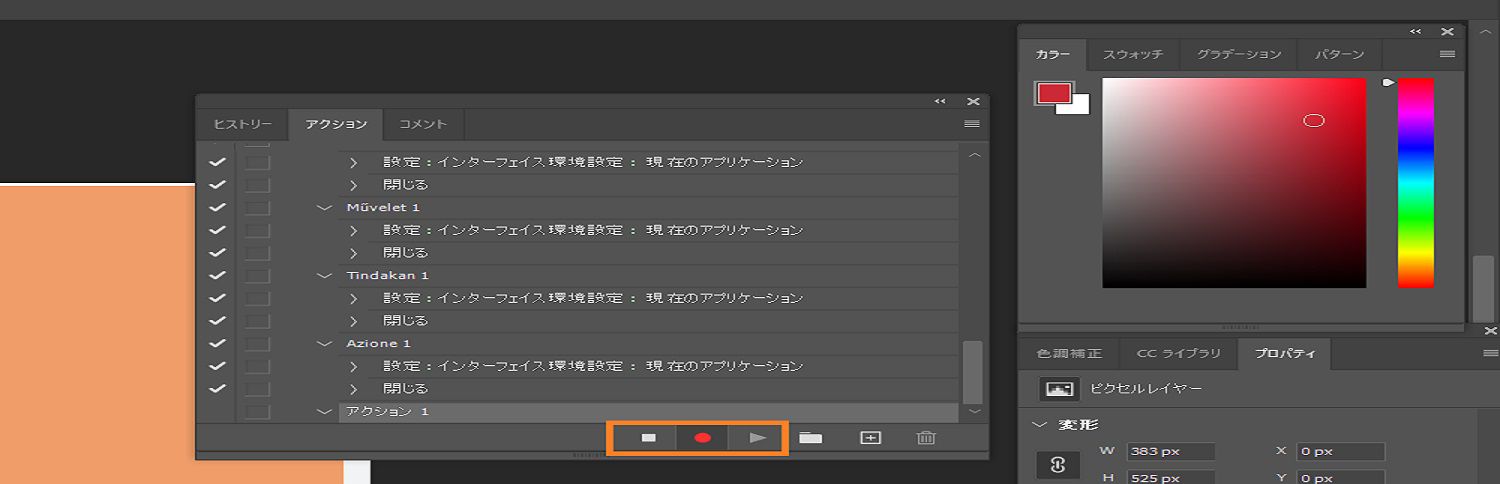The width and height of the screenshot is (1500, 484).
Task: Toggle dialog box for Azione 1
Action: tap(258, 343)
